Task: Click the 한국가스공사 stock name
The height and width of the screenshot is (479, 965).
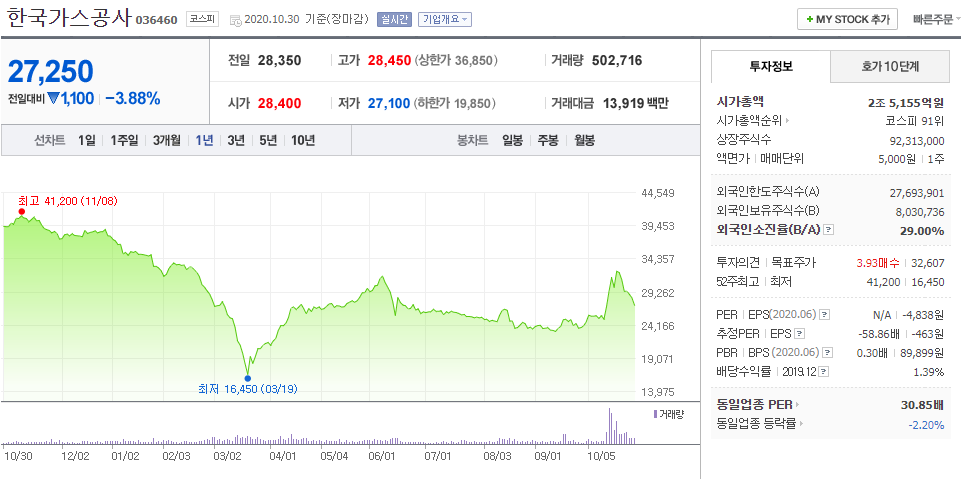Action: 68,18
